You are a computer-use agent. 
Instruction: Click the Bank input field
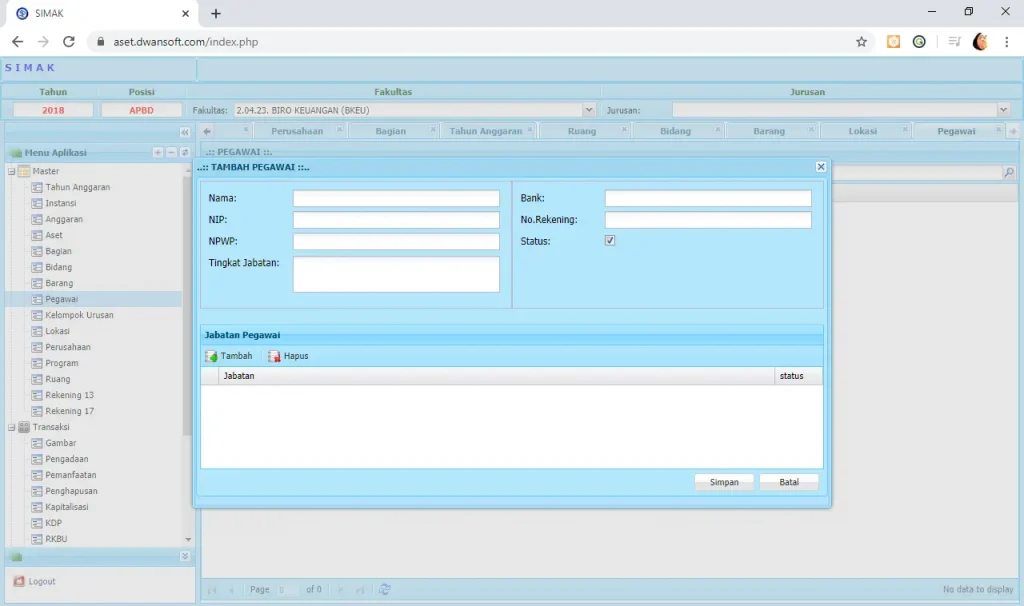click(x=708, y=198)
